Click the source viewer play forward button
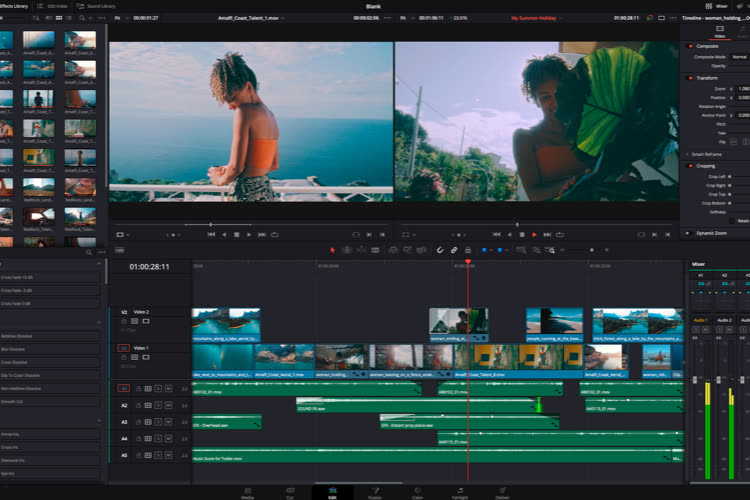750x500 pixels. (249, 234)
